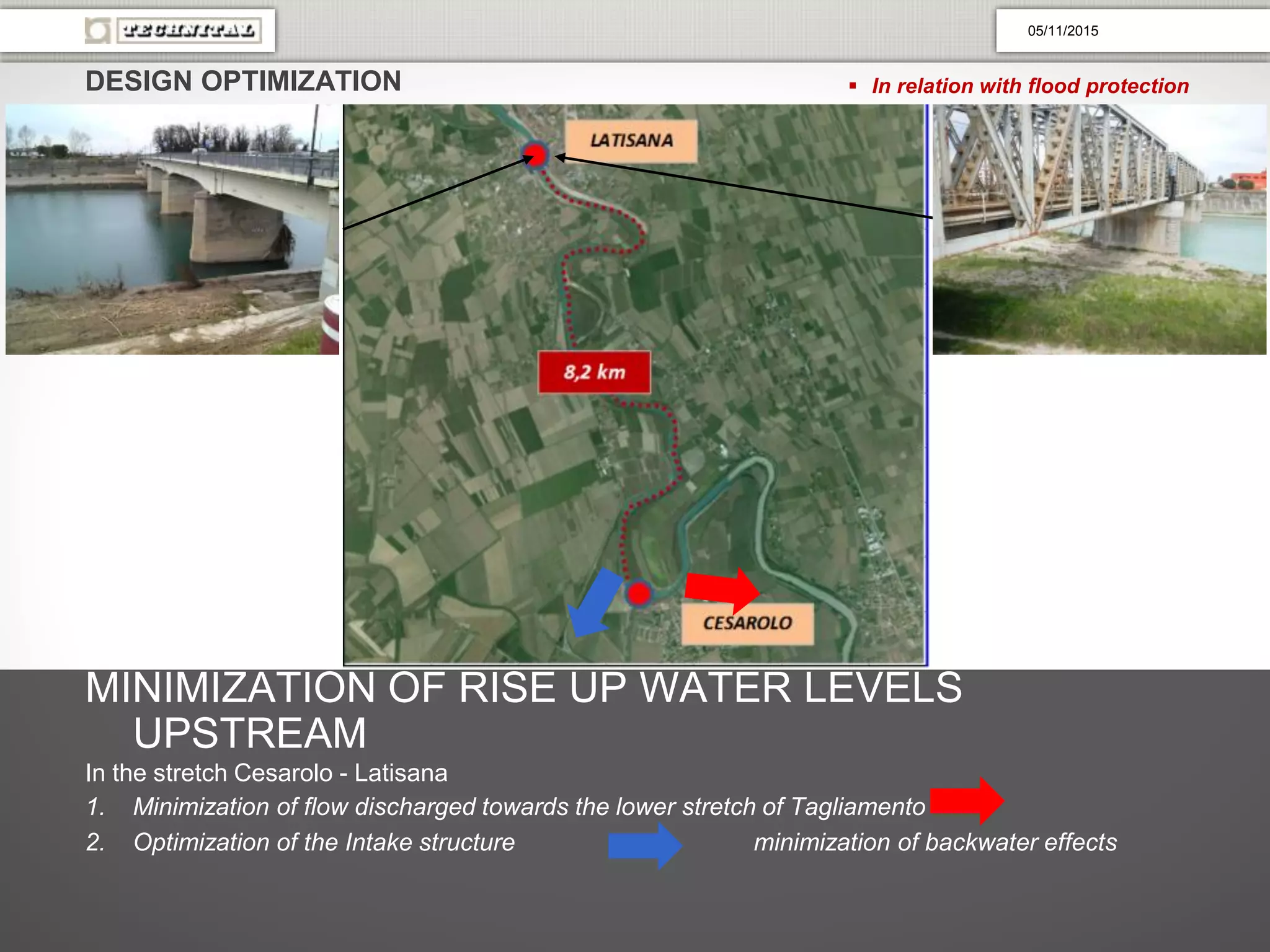
Task: Click the LATISANA map label
Action: pos(631,141)
